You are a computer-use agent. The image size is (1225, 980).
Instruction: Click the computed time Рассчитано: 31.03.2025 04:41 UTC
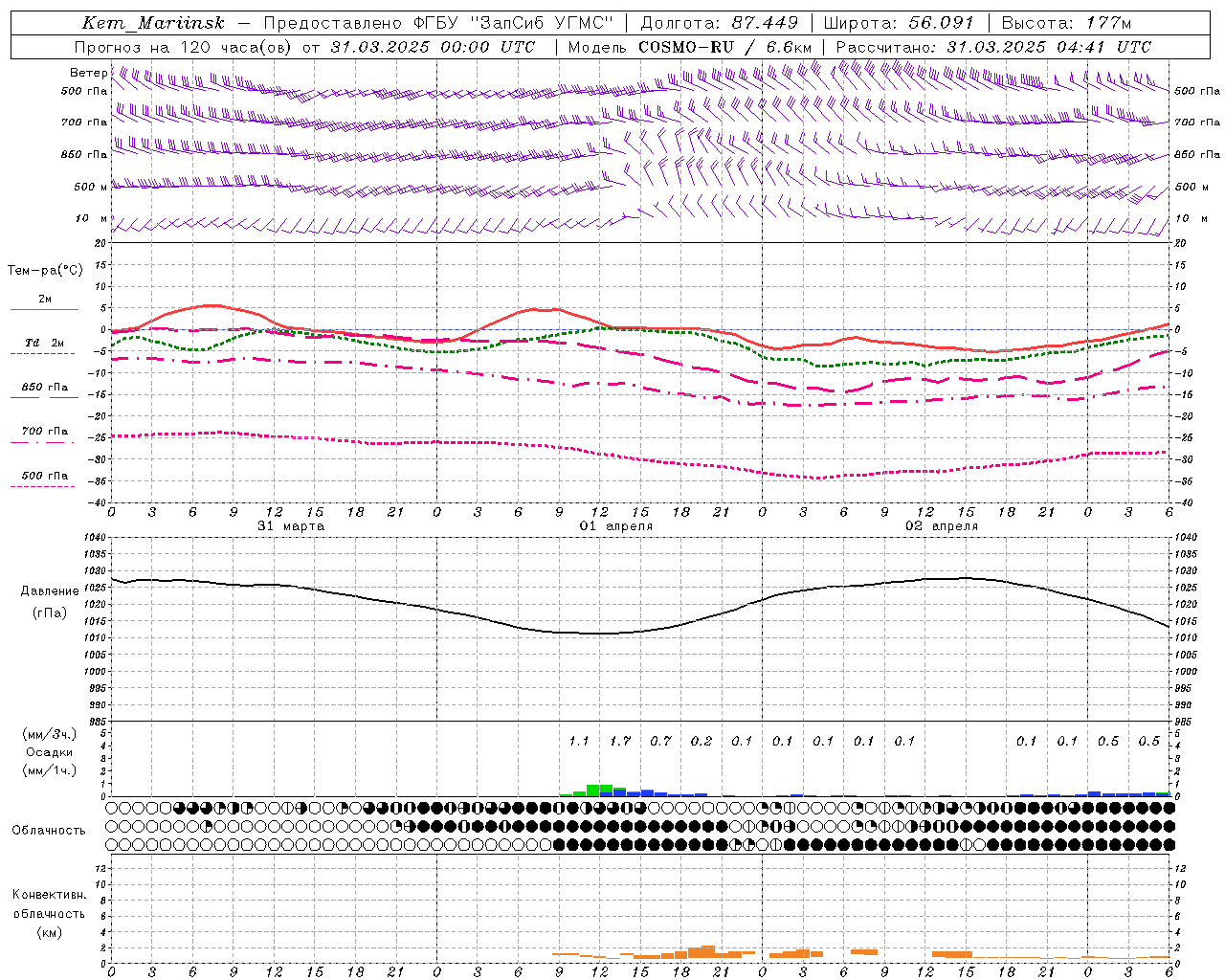click(993, 47)
